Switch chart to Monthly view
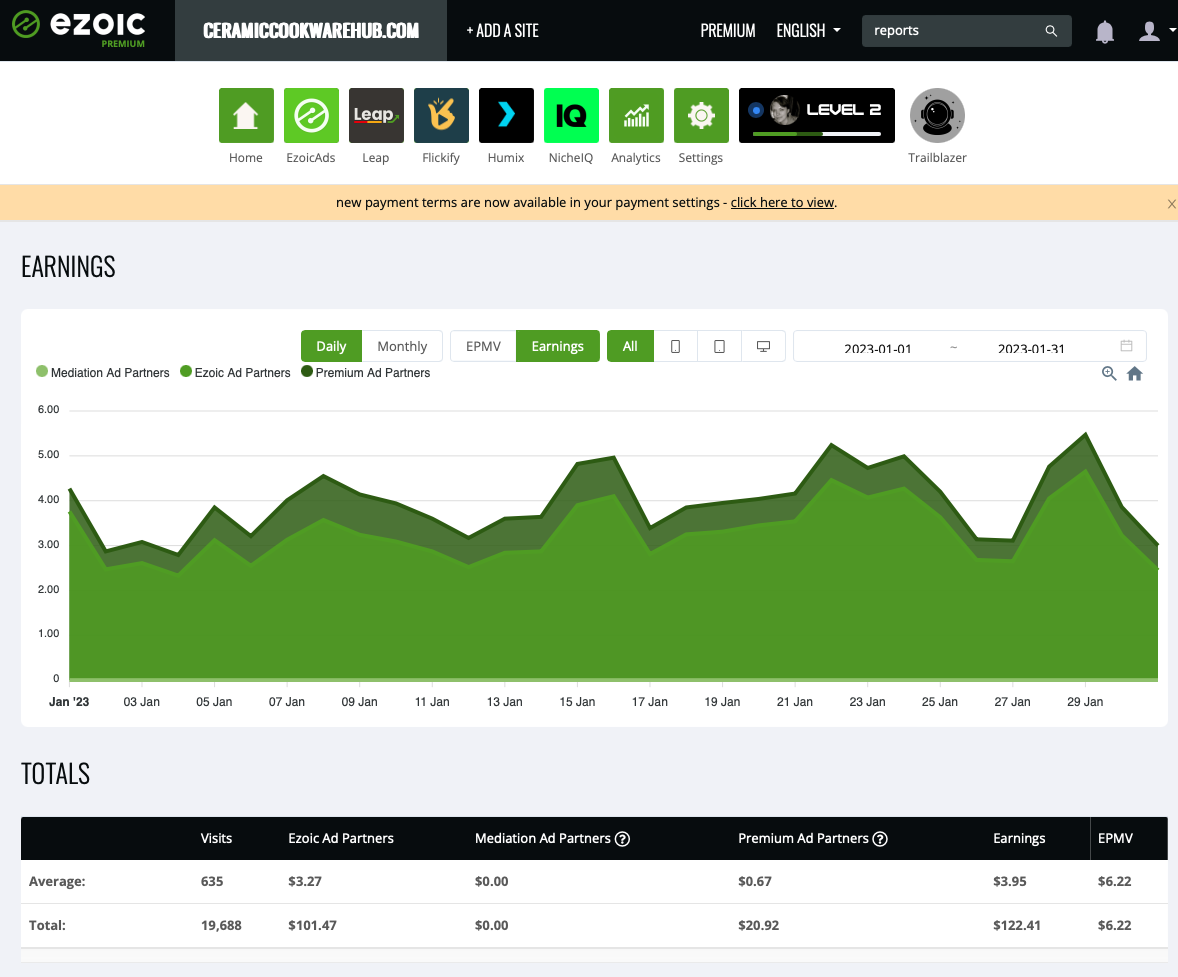The image size is (1178, 977). [402, 346]
